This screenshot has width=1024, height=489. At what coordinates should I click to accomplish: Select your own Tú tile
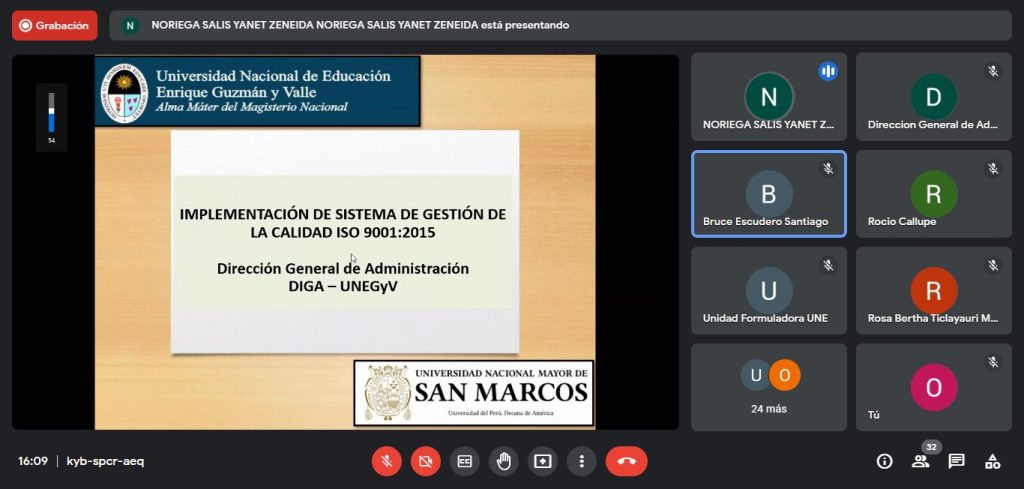pyautogui.click(x=934, y=387)
